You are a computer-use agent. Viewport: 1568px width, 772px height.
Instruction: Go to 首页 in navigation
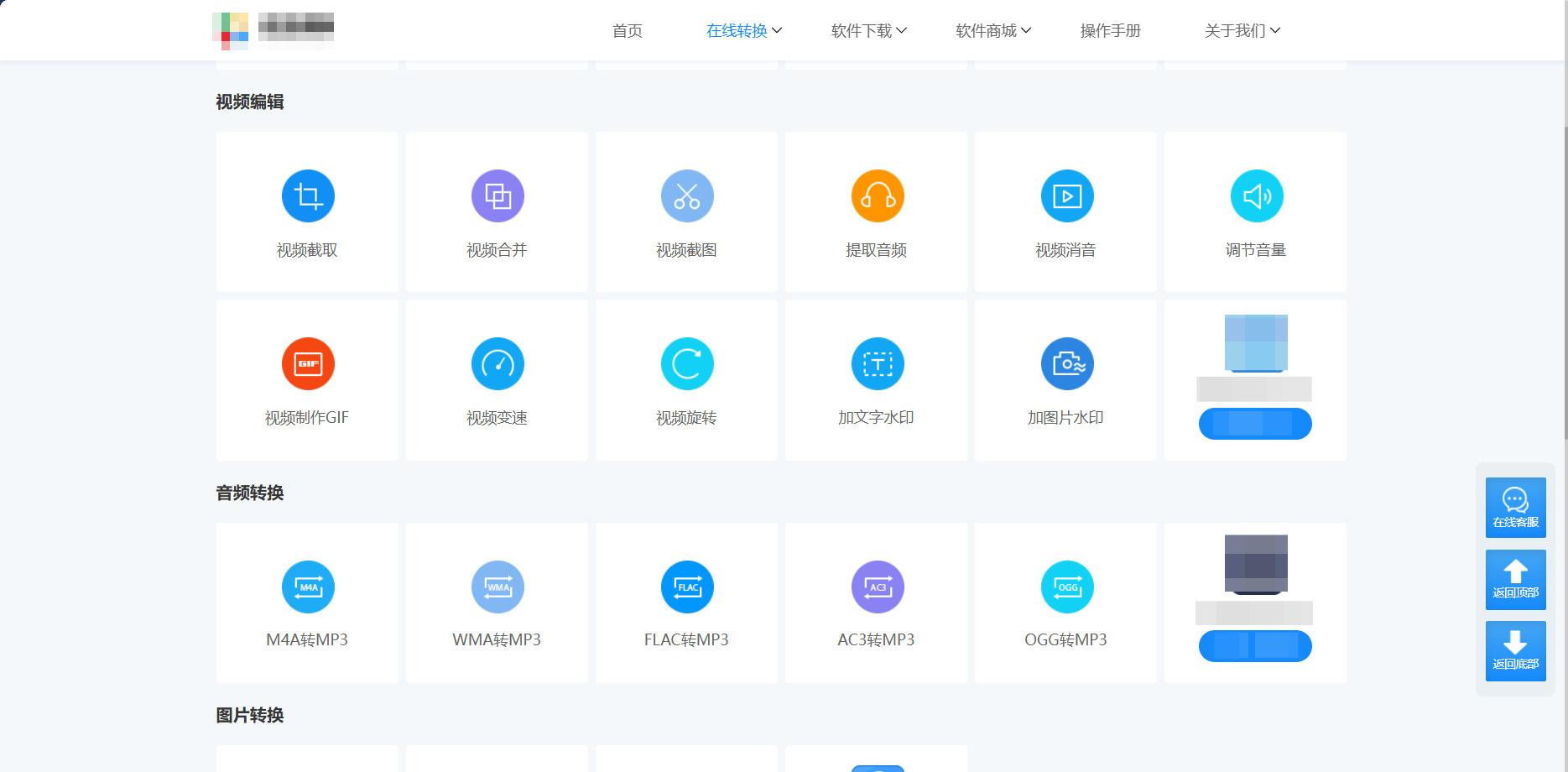coord(628,31)
